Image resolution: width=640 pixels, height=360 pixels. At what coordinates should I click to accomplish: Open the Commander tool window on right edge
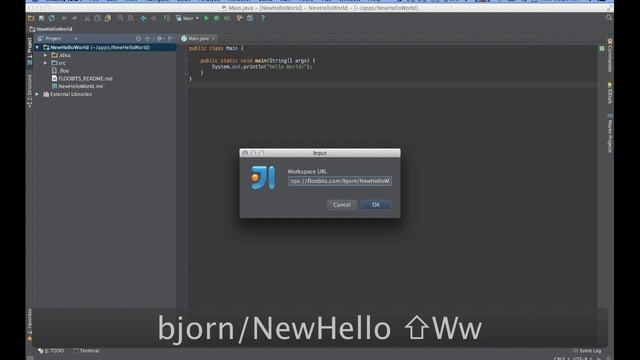pos(610,55)
